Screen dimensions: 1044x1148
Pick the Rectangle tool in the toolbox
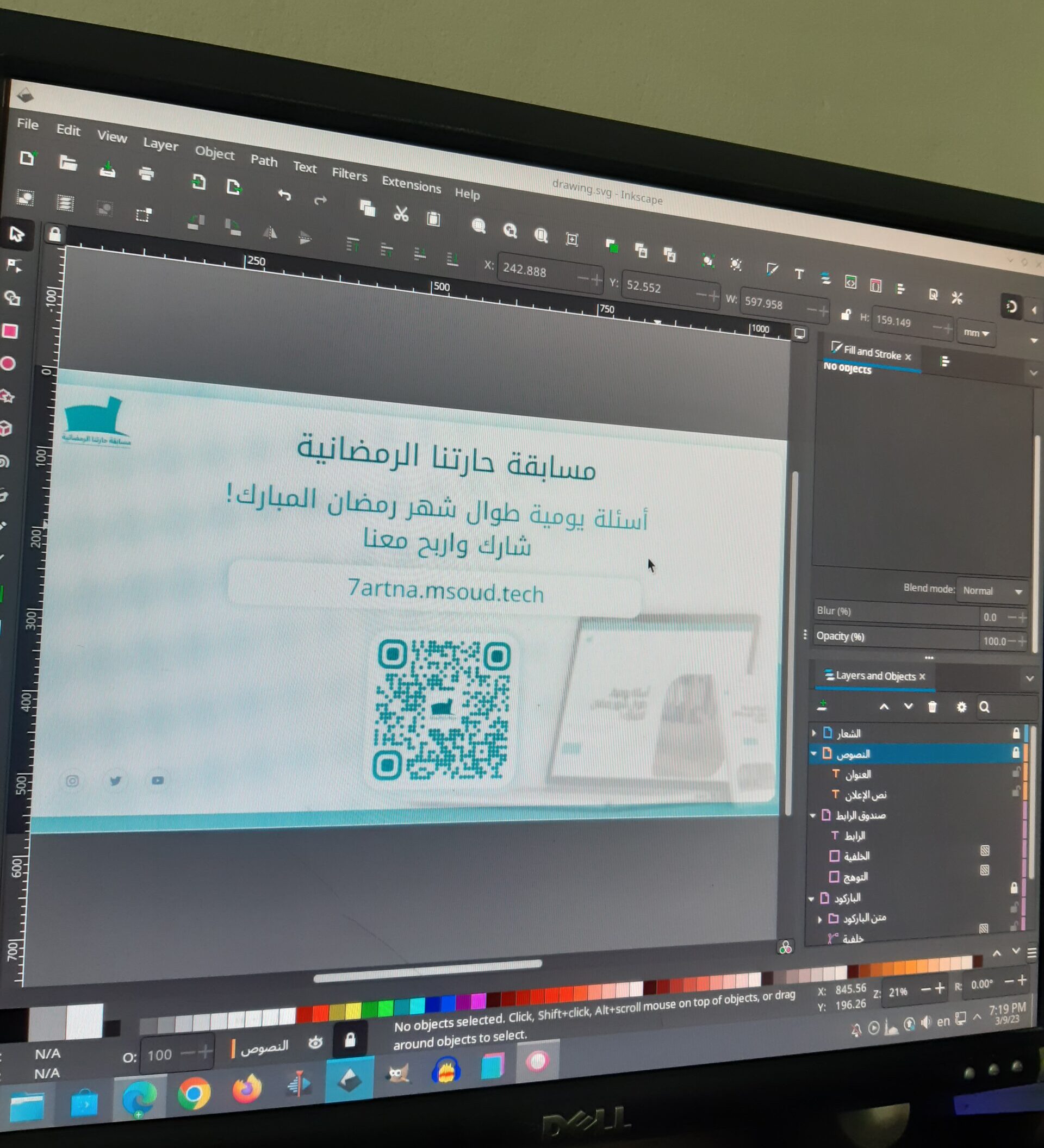click(10, 332)
